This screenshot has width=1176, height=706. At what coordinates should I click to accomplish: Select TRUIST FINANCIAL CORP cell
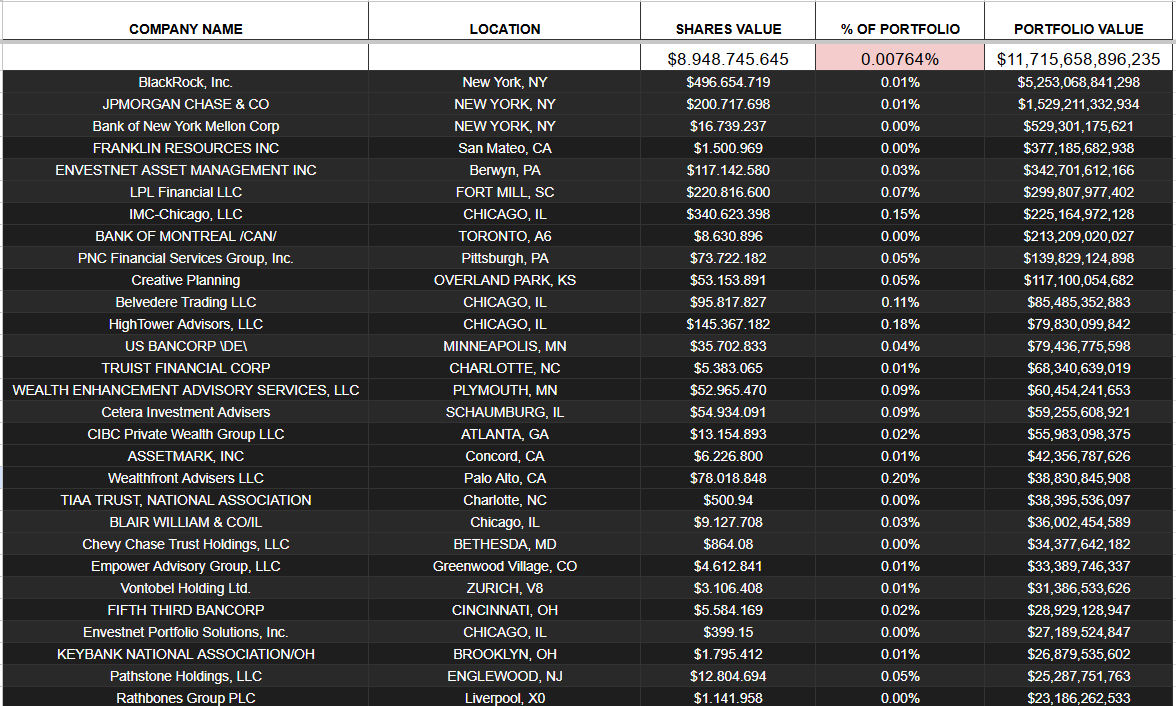click(185, 368)
